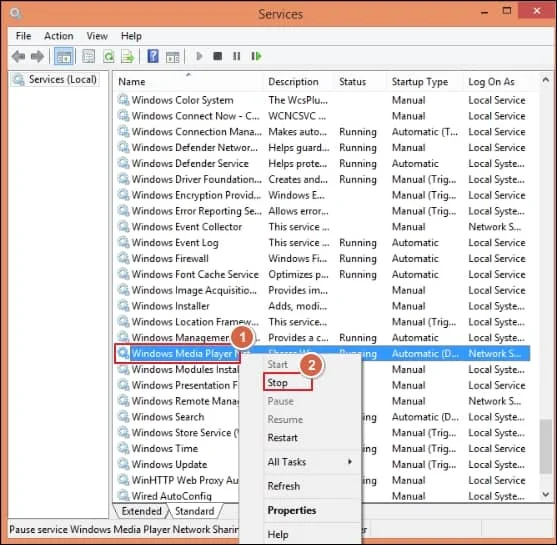557x545 pixels.
Task: Click the Pause Service toolbar icon
Action: click(x=237, y=56)
